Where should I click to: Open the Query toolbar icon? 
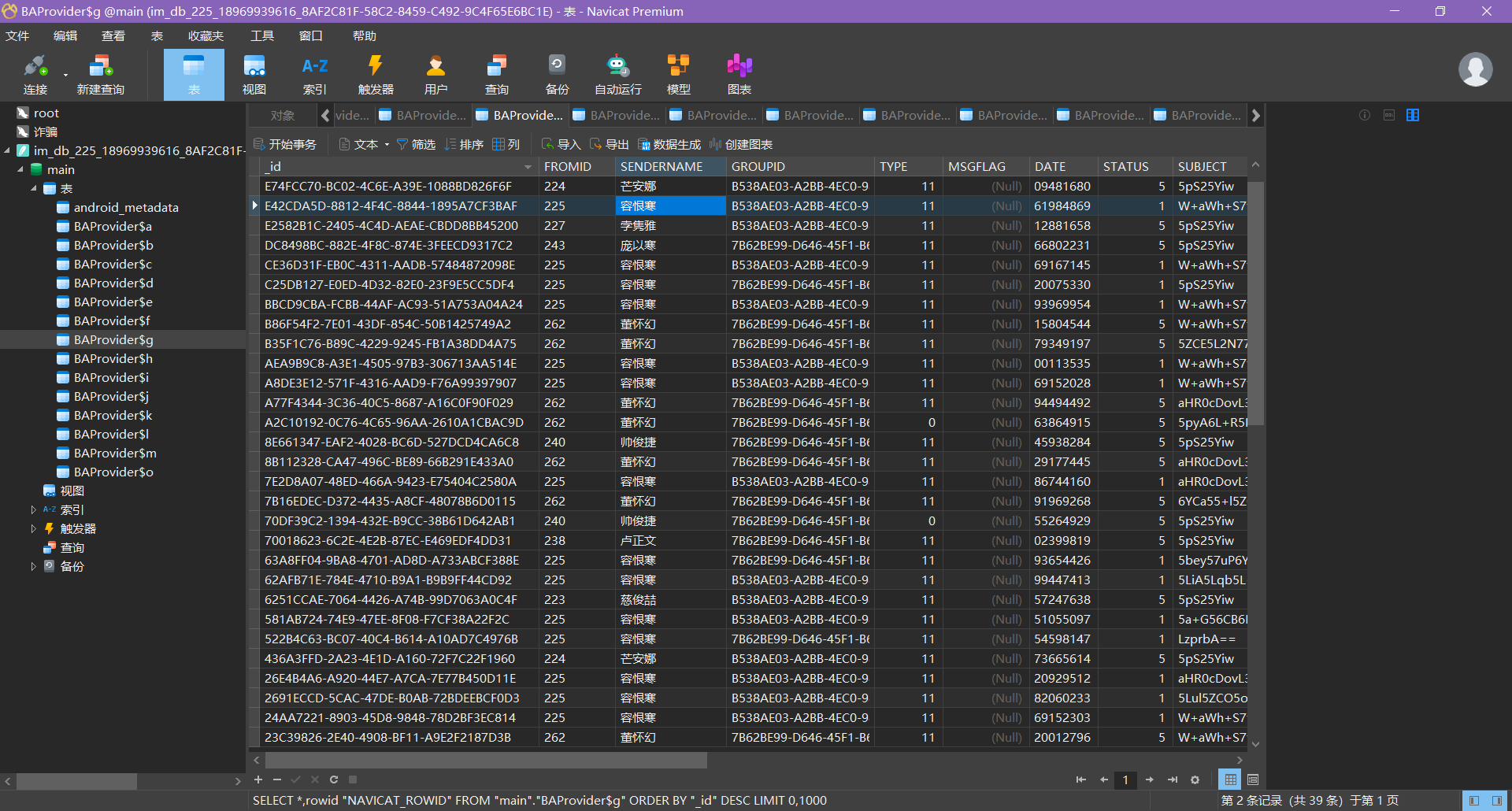click(x=496, y=75)
